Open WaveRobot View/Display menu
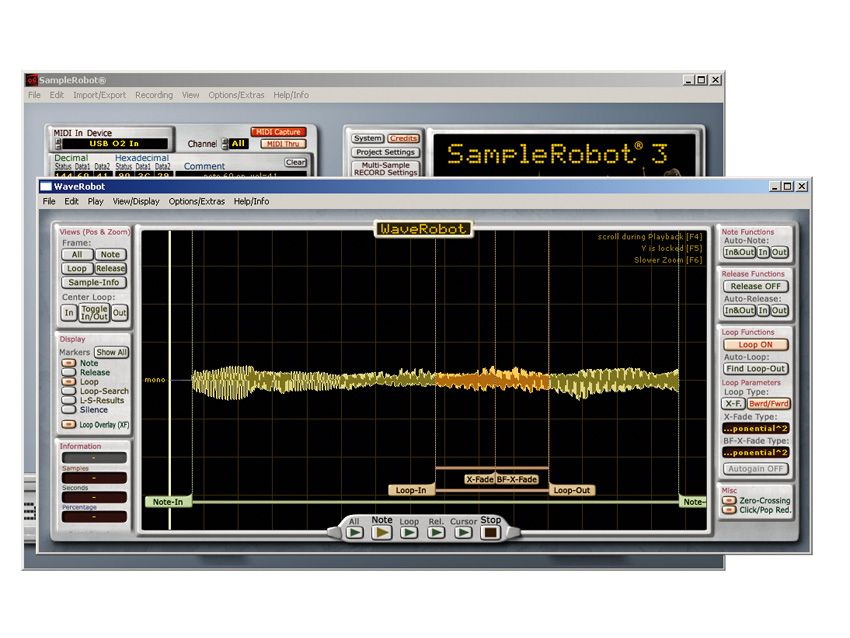Image resolution: width=850 pixels, height=638 pixels. pyautogui.click(x=136, y=201)
